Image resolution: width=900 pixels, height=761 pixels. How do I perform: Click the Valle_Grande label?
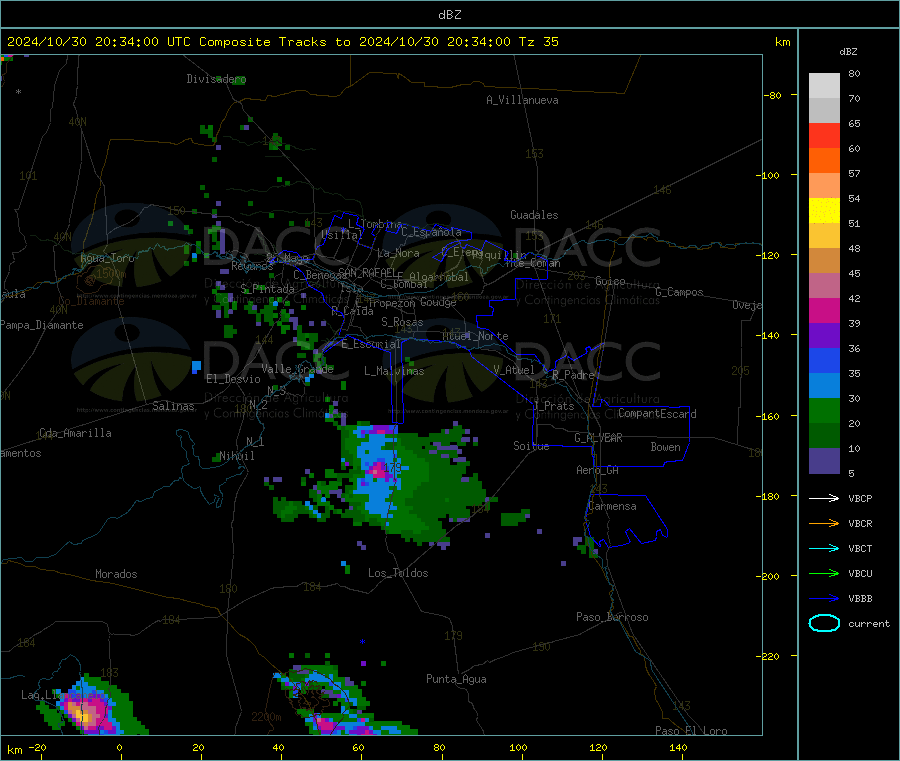pos(297,368)
